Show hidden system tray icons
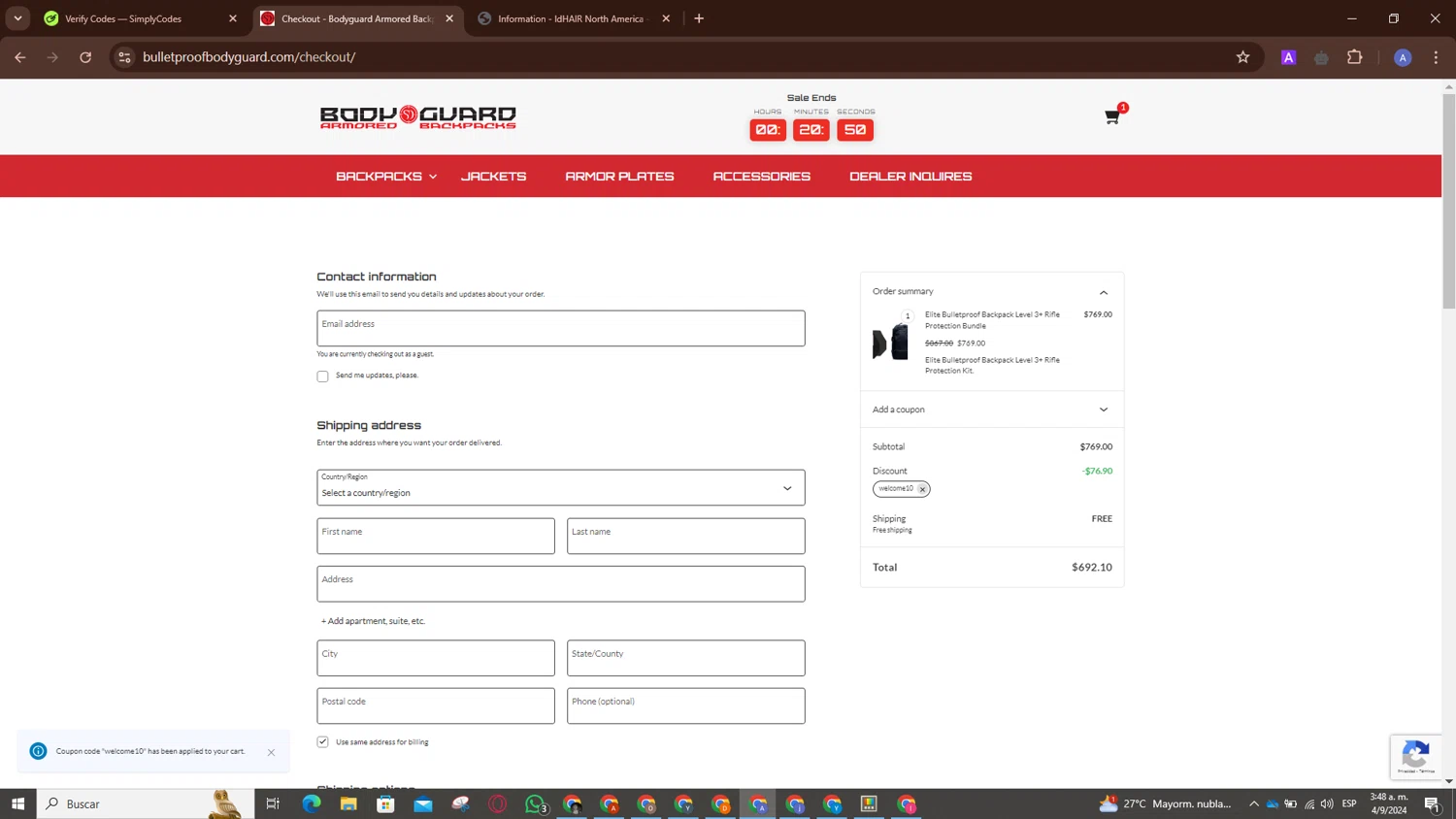 click(x=1254, y=803)
